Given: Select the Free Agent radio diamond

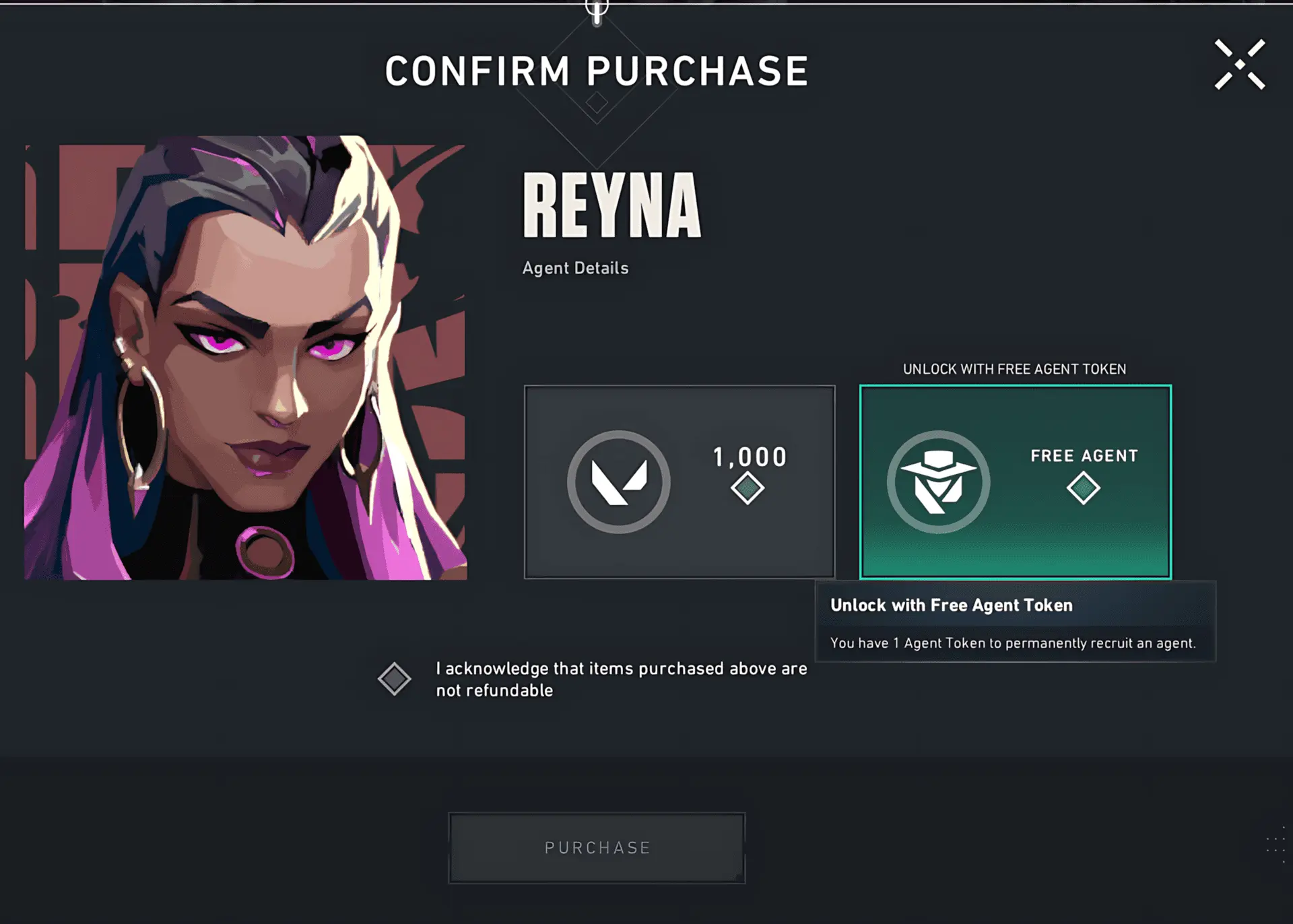Looking at the screenshot, I should tap(1083, 488).
